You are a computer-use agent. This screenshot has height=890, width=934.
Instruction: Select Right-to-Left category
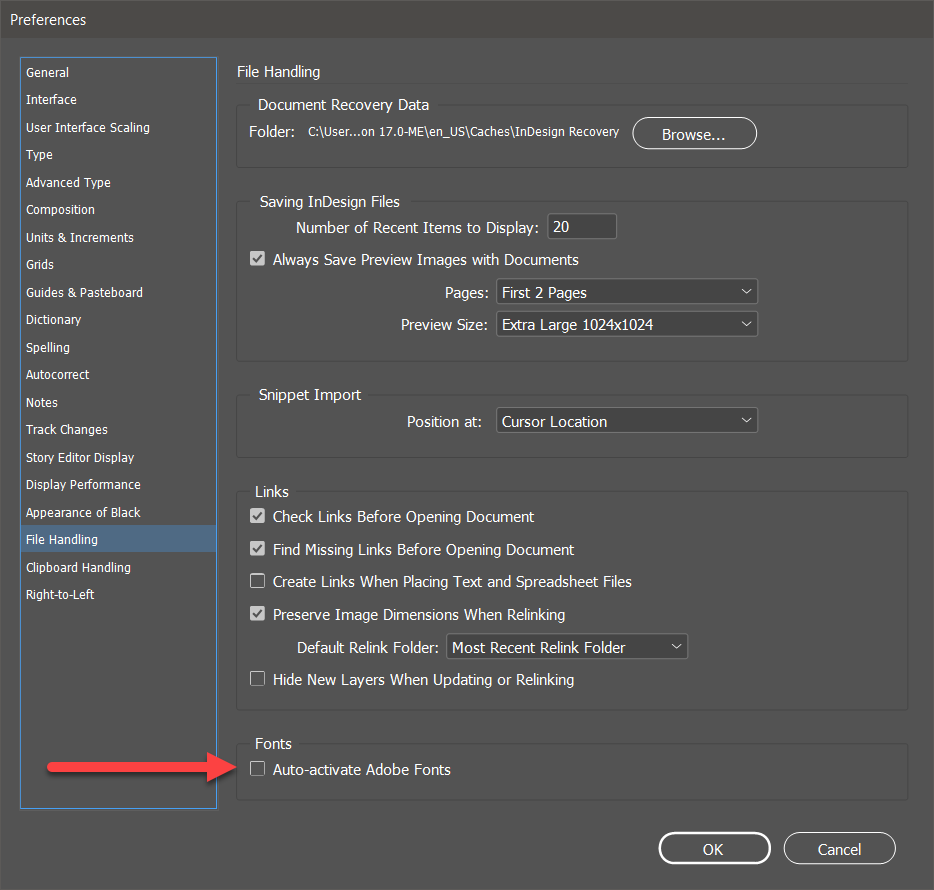click(118, 595)
